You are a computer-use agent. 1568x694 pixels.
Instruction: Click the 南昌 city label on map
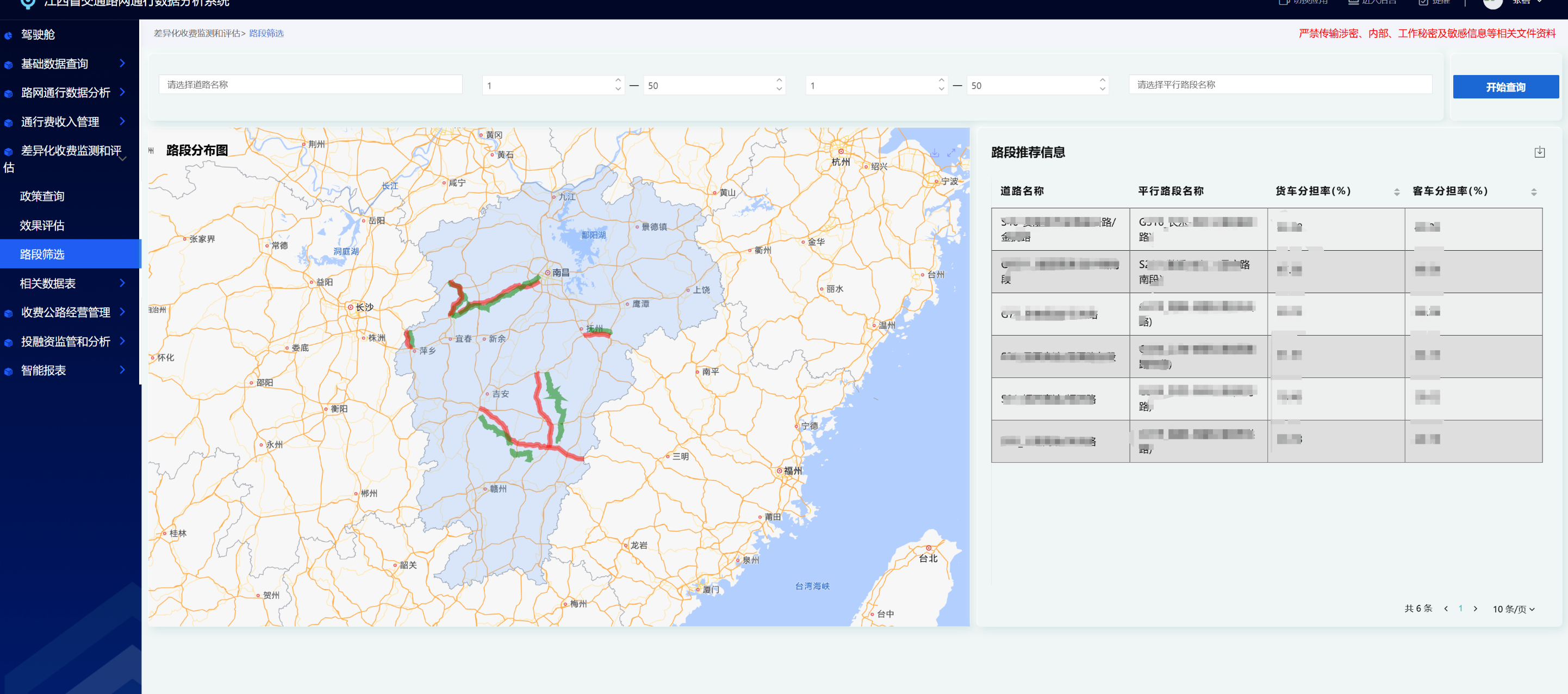pos(561,272)
